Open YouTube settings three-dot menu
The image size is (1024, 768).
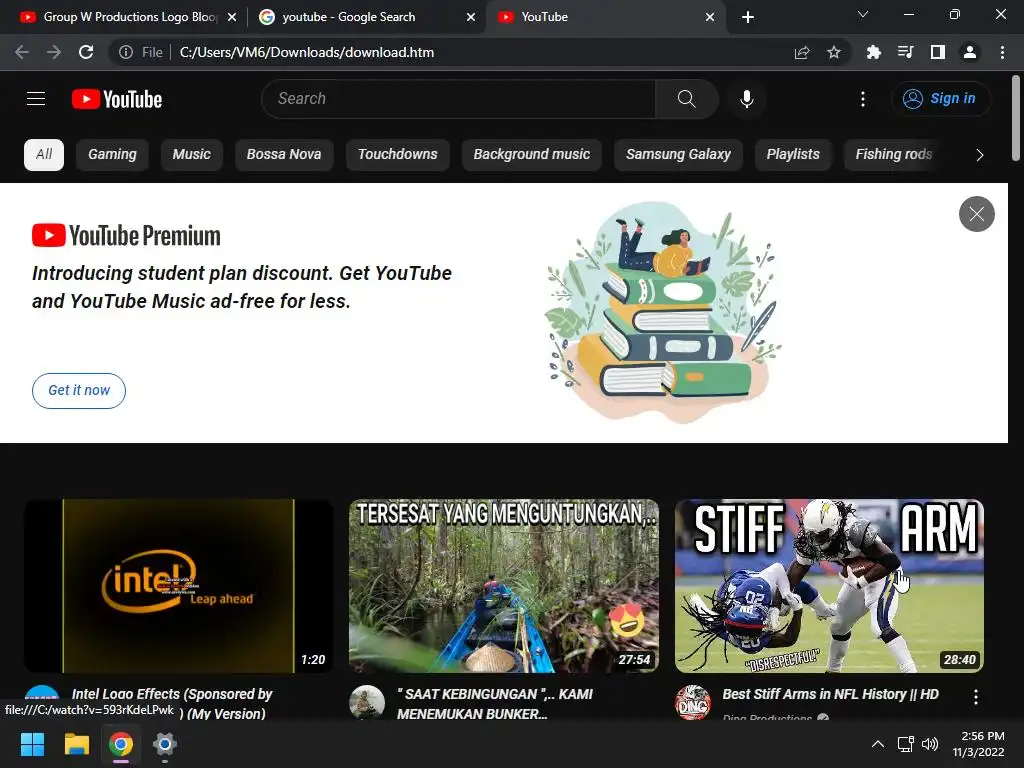(x=863, y=99)
